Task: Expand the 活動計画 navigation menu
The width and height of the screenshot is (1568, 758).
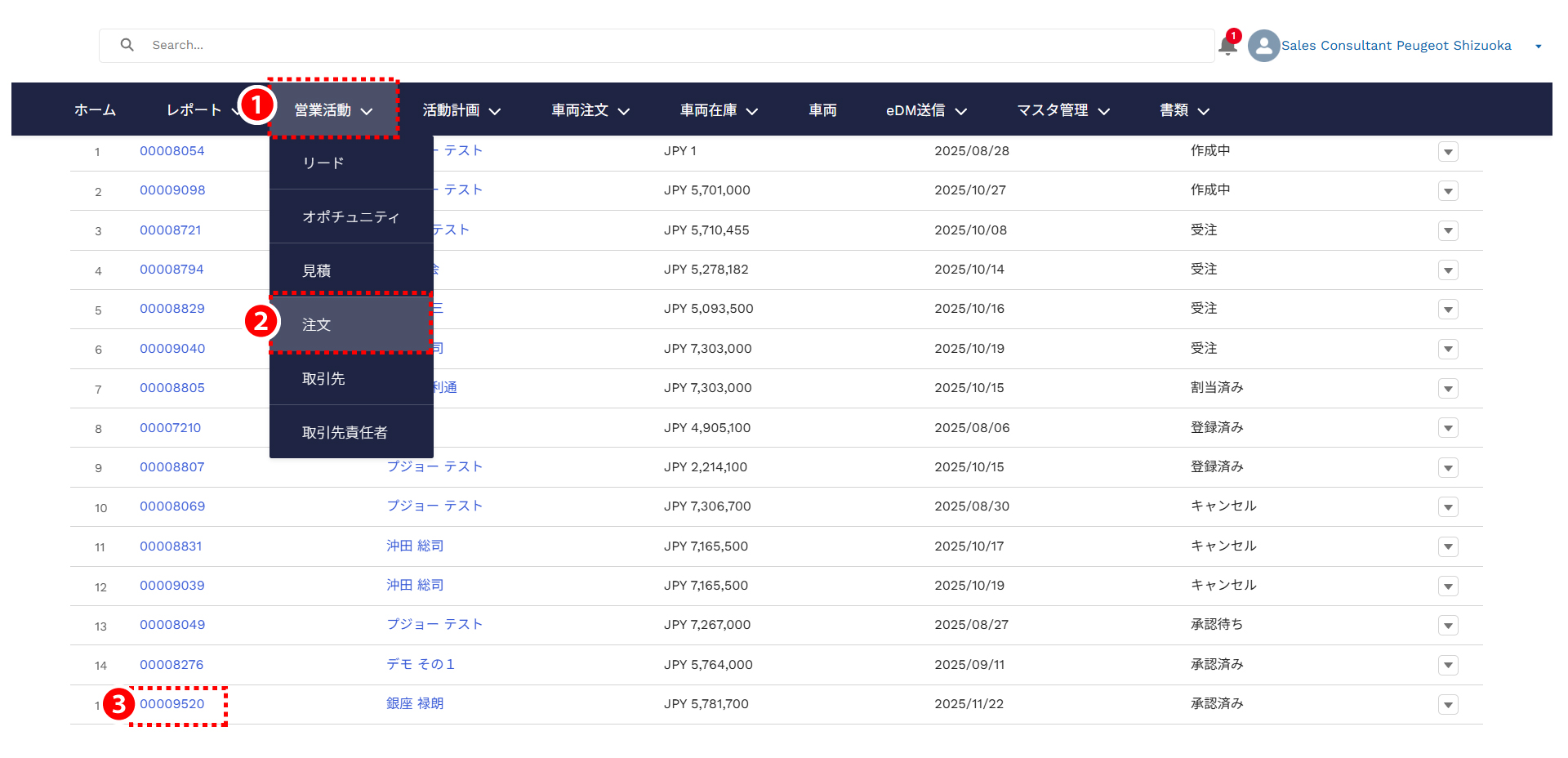Action: [461, 110]
